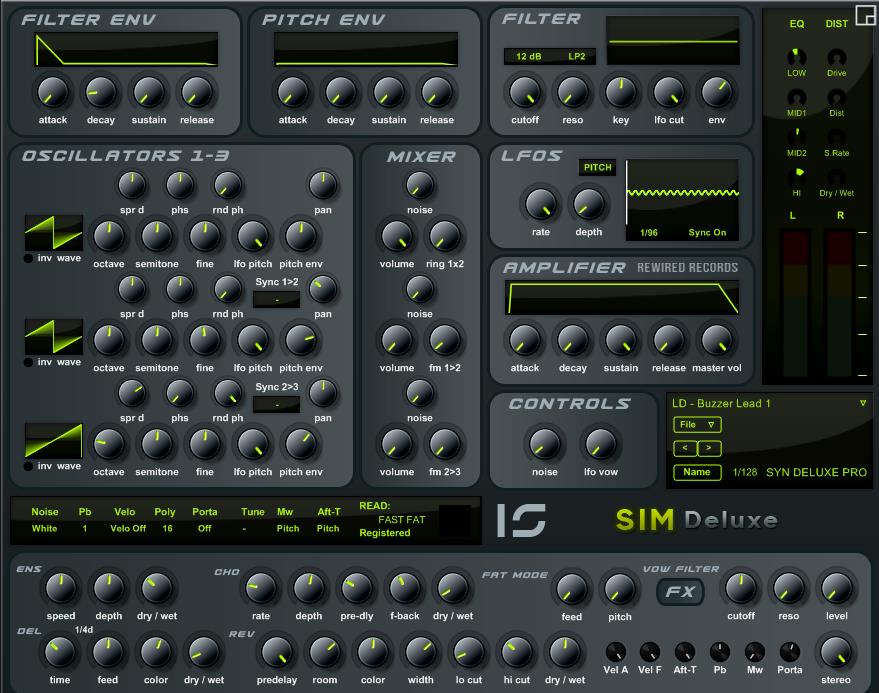Click the delay time 1/4d knob

pos(59,652)
